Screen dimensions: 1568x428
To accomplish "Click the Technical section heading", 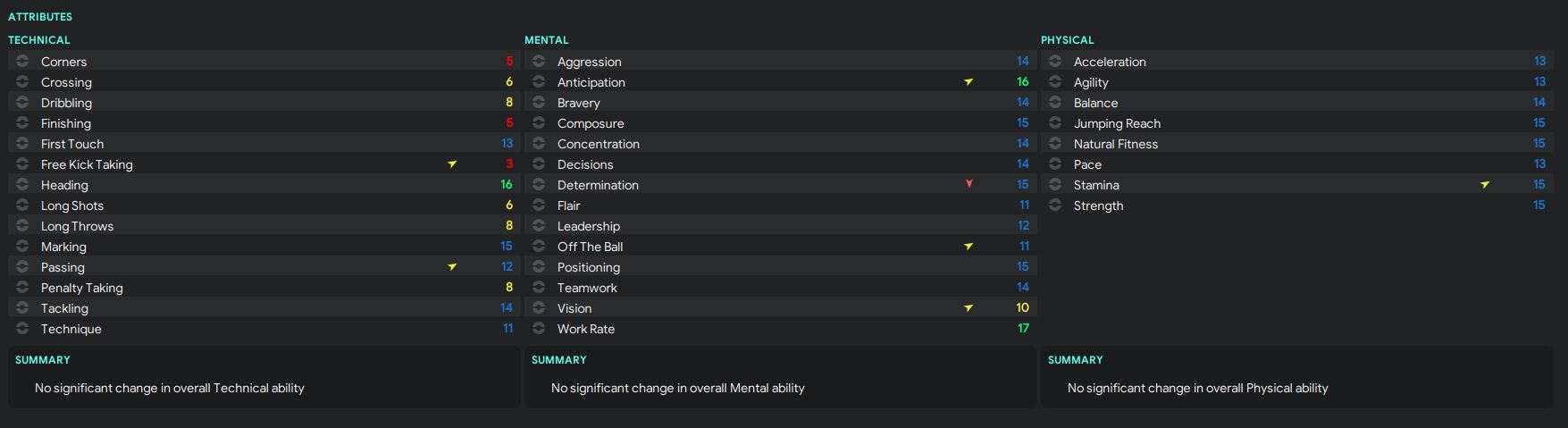I will [x=39, y=40].
